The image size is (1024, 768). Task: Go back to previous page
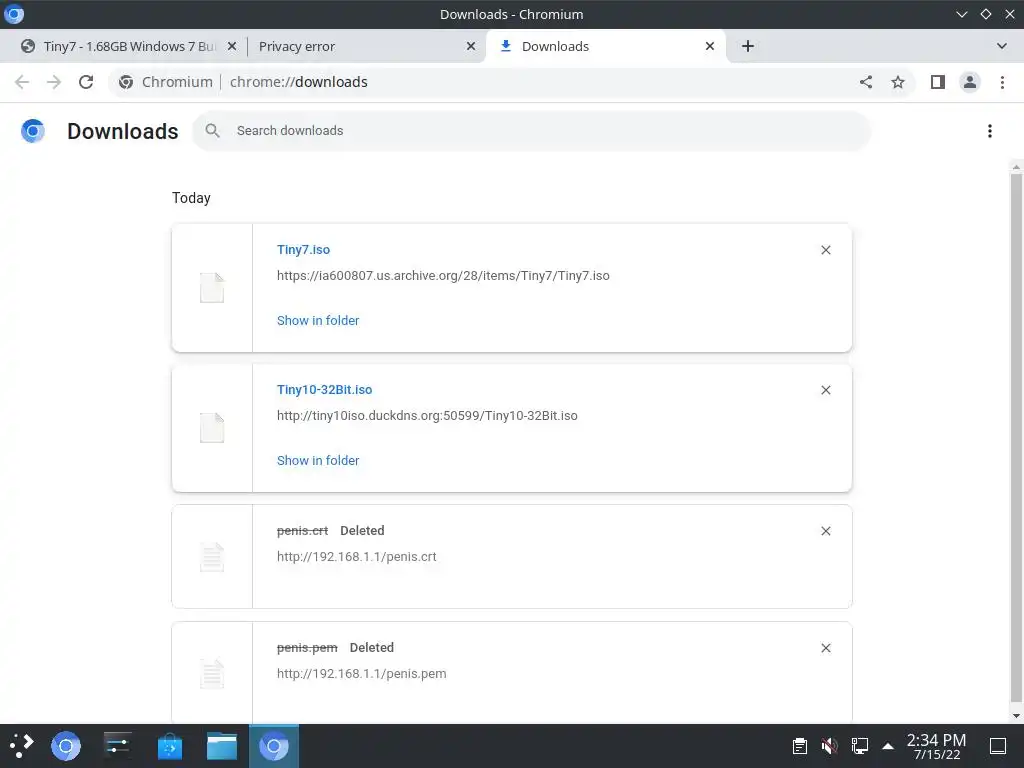coord(22,82)
